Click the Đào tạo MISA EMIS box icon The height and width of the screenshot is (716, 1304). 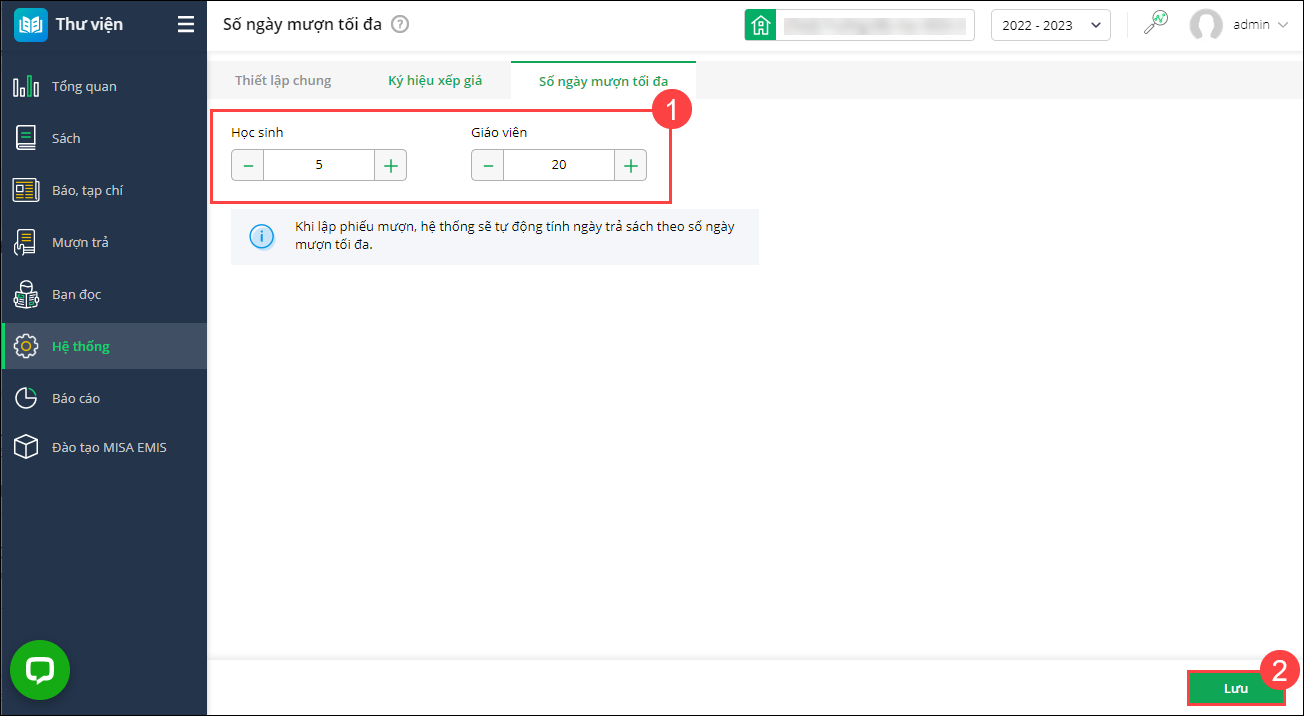pyautogui.click(x=26, y=447)
